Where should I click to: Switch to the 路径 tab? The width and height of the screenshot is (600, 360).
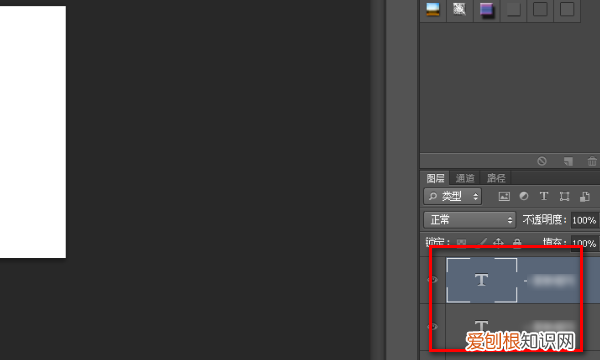[496, 178]
